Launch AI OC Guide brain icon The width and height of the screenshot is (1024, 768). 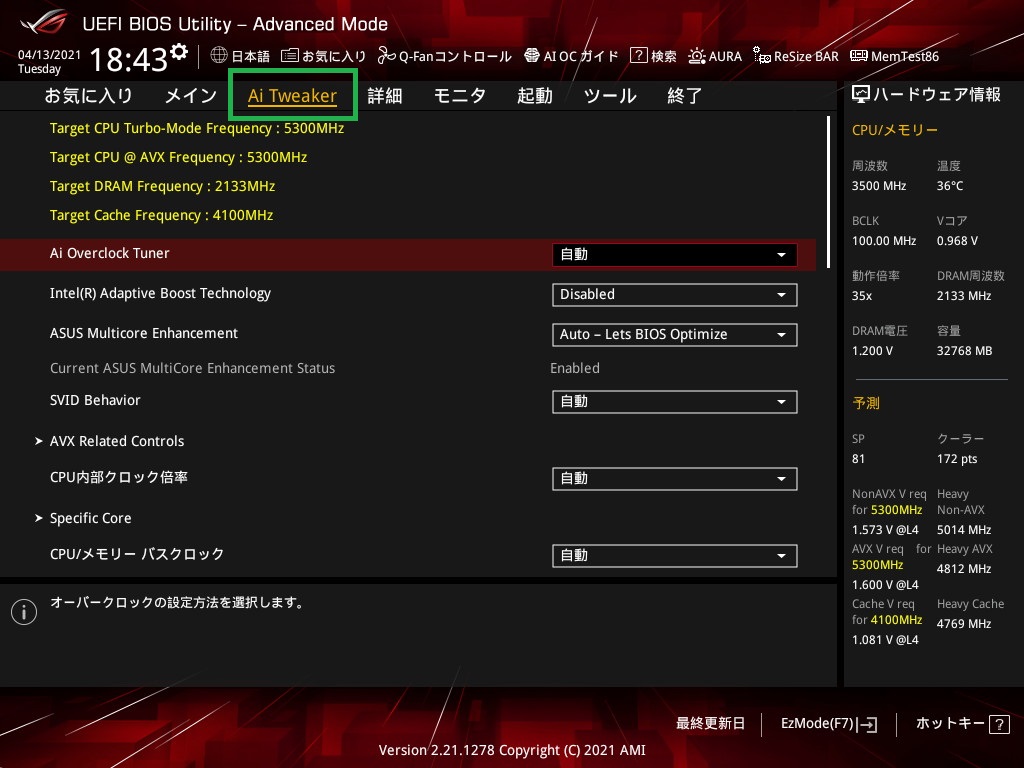(x=532, y=56)
